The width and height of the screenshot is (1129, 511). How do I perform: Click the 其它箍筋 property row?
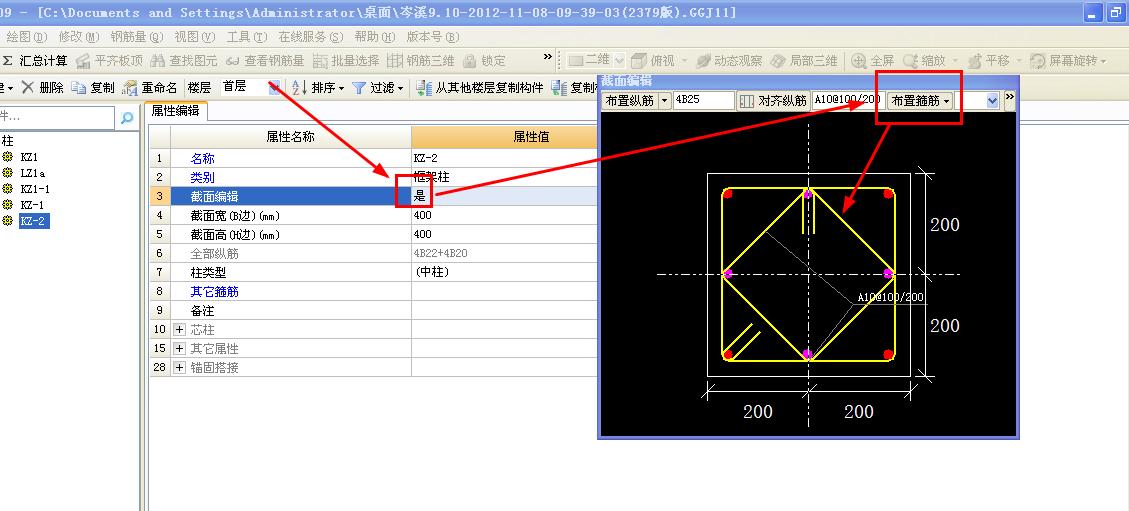(x=374, y=291)
